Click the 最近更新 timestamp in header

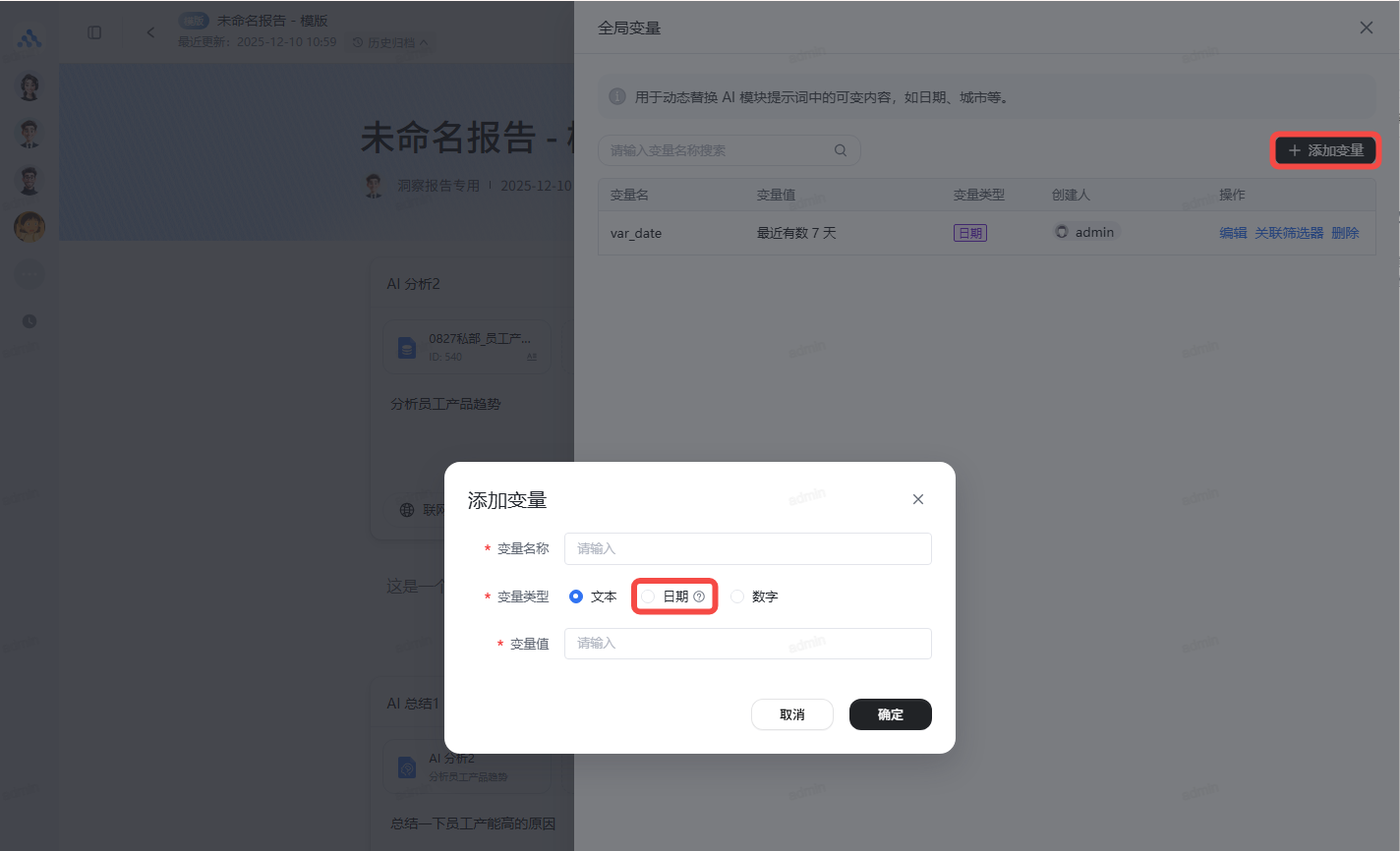pos(258,42)
